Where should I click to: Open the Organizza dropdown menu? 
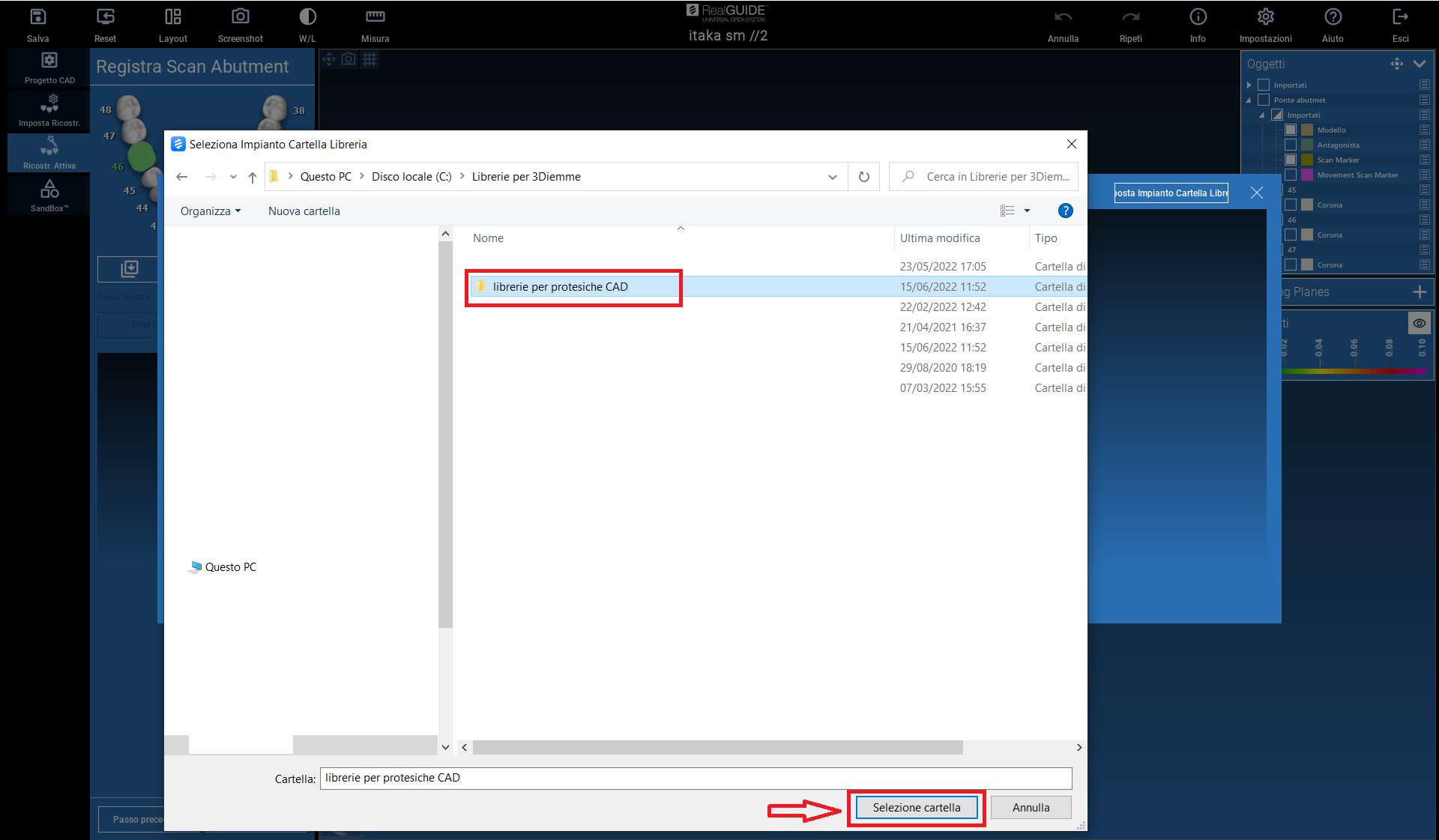[x=210, y=211]
